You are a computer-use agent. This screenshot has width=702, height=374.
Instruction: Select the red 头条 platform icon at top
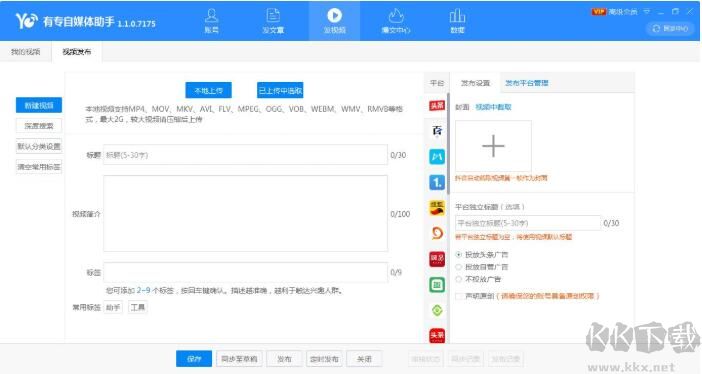coord(437,105)
